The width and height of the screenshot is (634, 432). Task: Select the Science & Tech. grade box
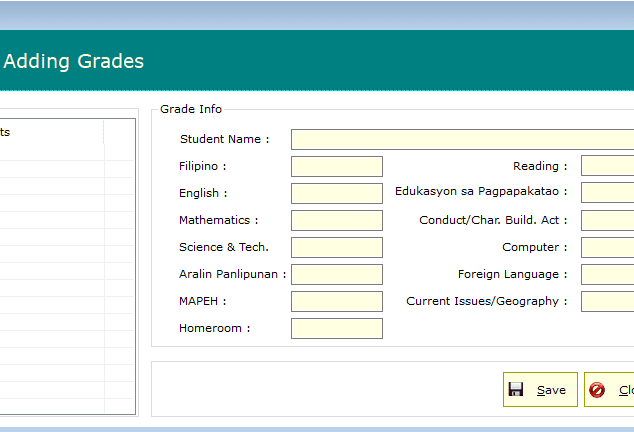336,247
